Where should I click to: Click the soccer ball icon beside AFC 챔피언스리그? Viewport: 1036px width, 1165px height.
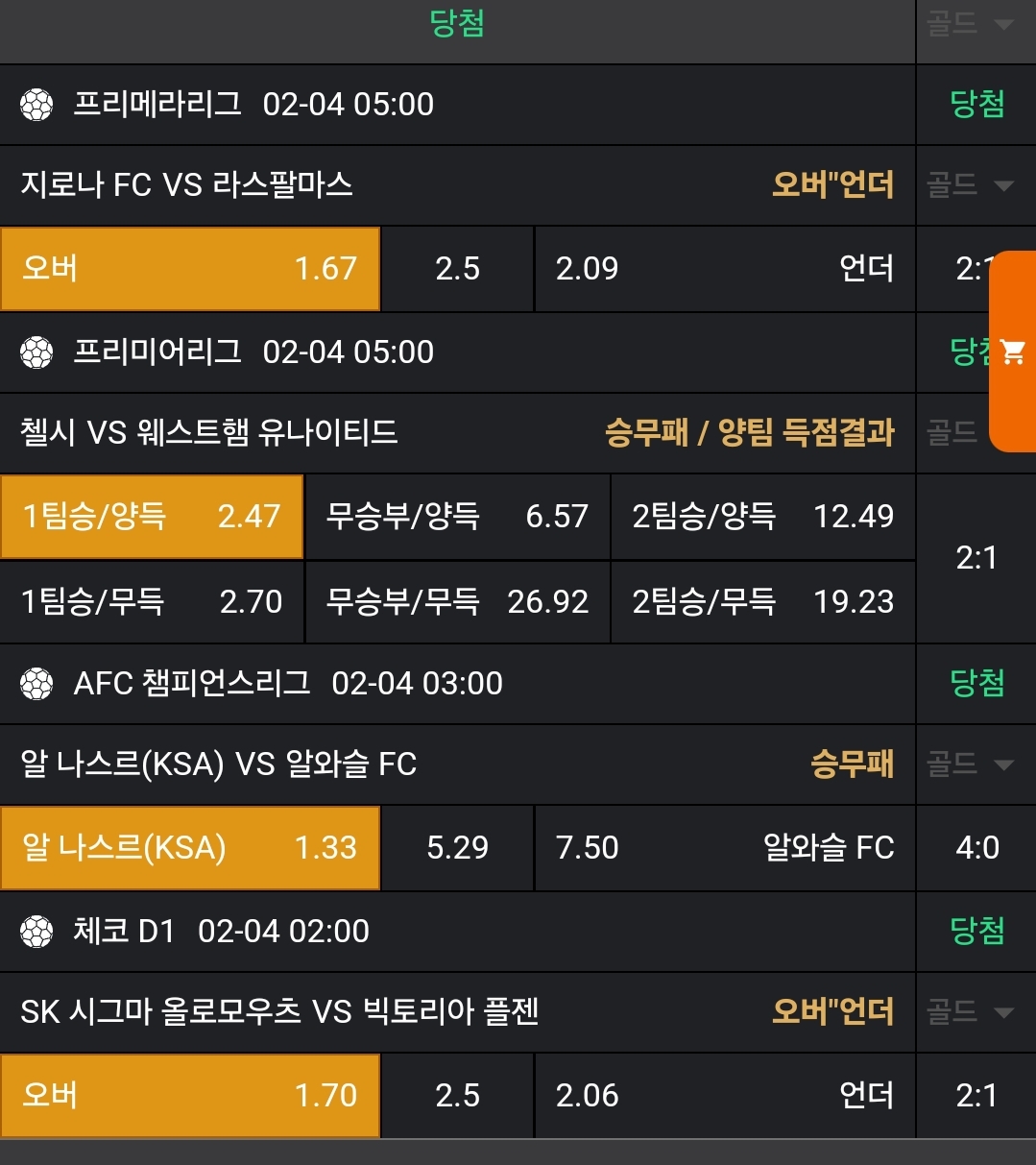36,684
